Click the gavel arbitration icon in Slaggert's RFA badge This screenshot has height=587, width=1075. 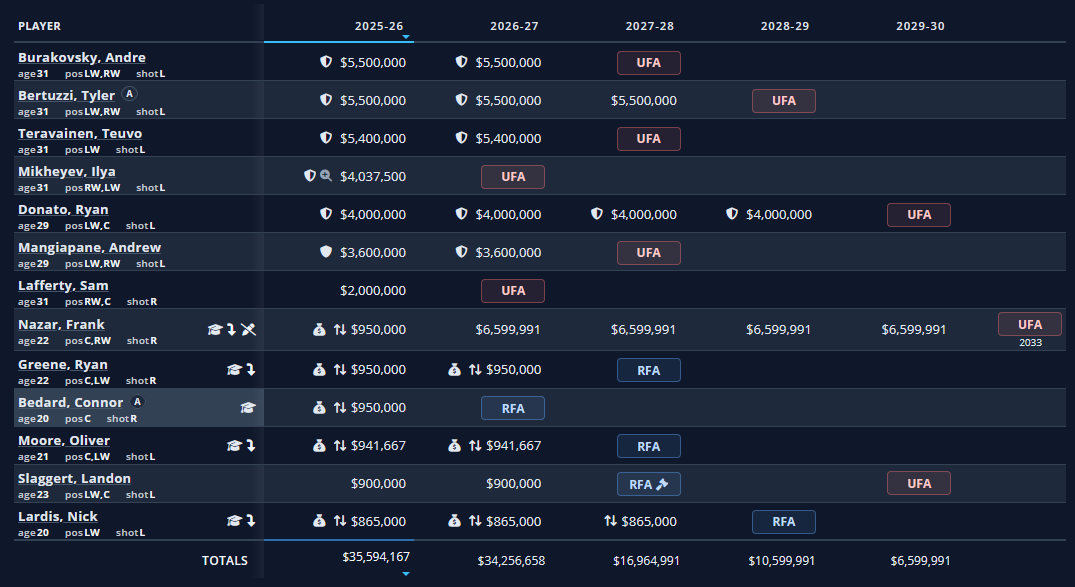[662, 484]
